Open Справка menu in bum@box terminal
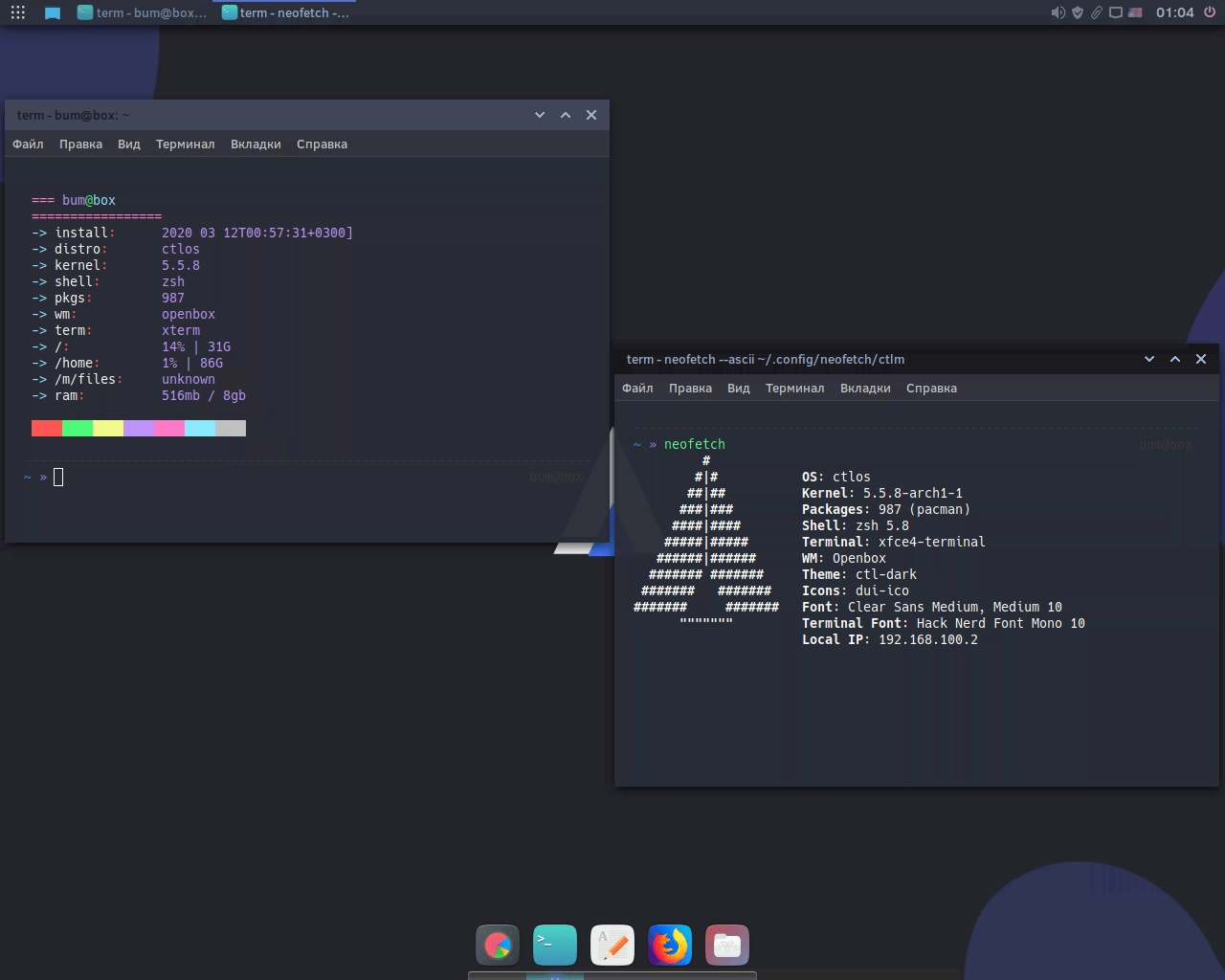Image resolution: width=1225 pixels, height=980 pixels. [322, 144]
